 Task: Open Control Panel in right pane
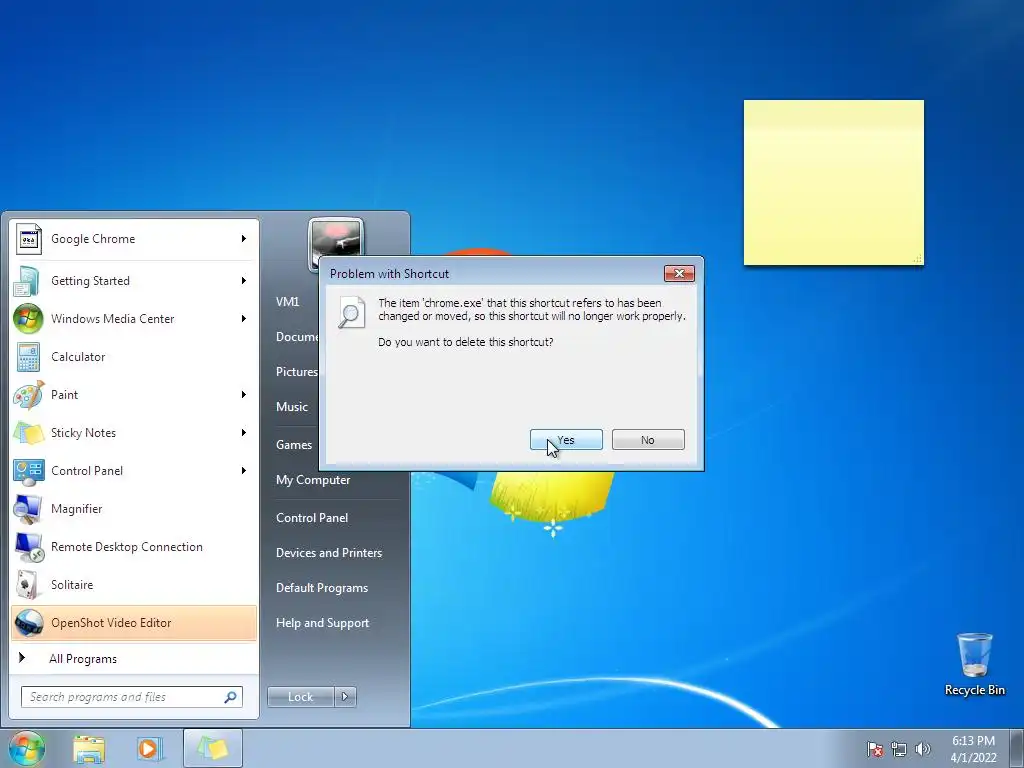point(312,518)
